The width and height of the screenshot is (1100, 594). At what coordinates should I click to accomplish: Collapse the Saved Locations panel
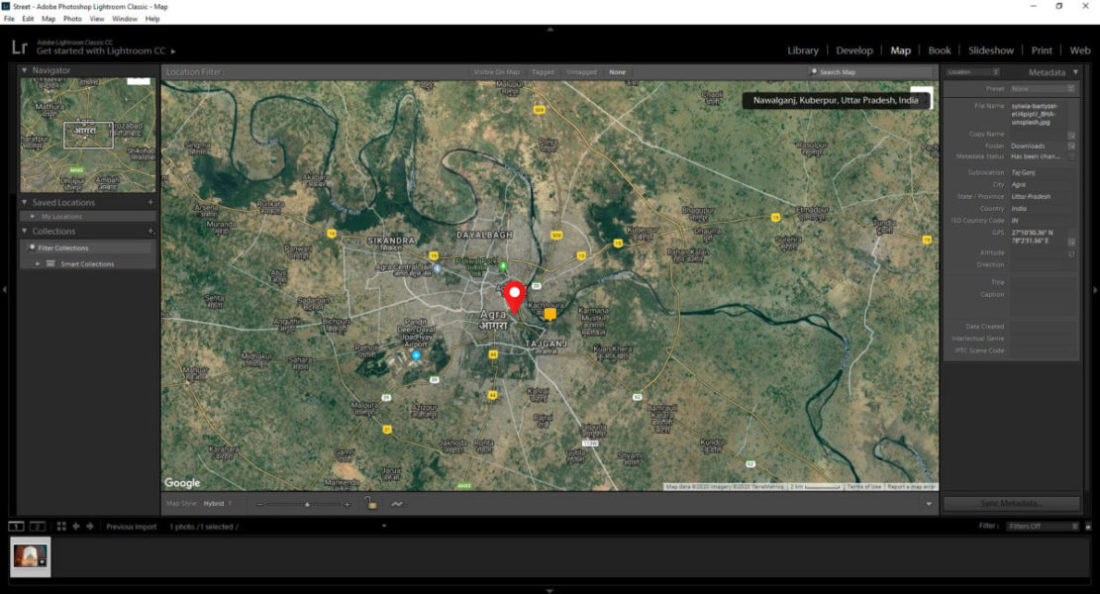[24, 202]
